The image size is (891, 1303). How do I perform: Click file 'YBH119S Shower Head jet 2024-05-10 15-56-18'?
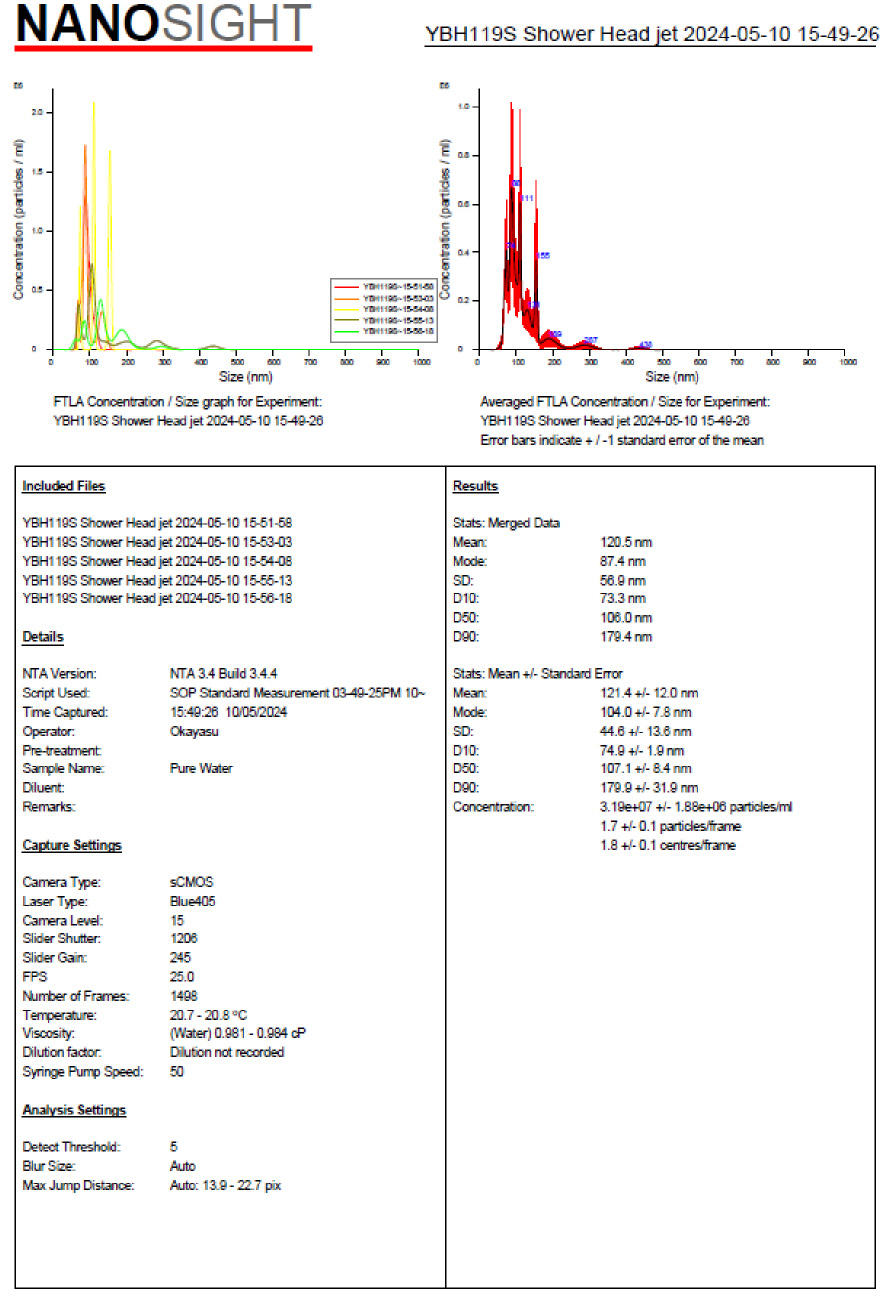(x=157, y=598)
